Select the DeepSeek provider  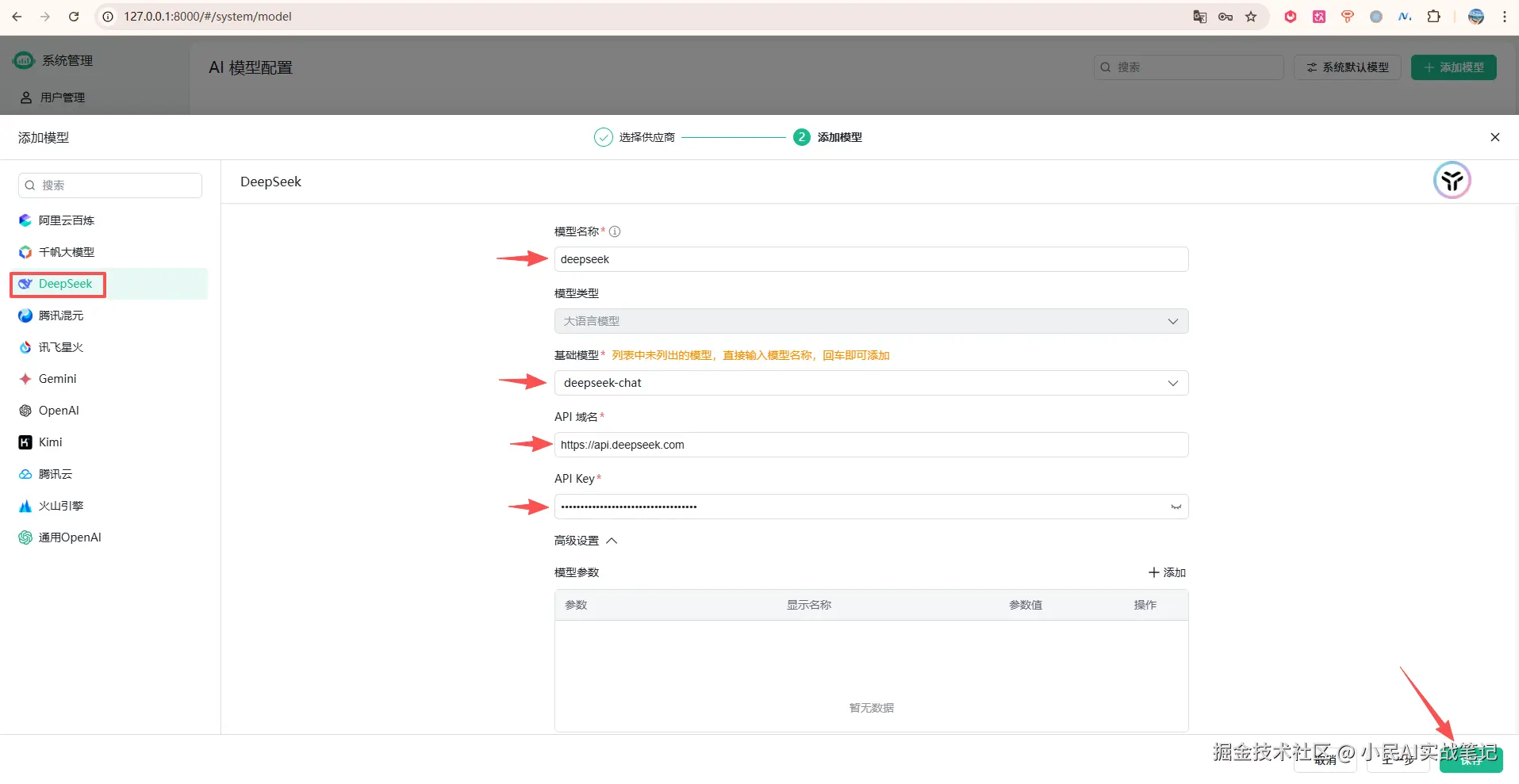pos(109,284)
